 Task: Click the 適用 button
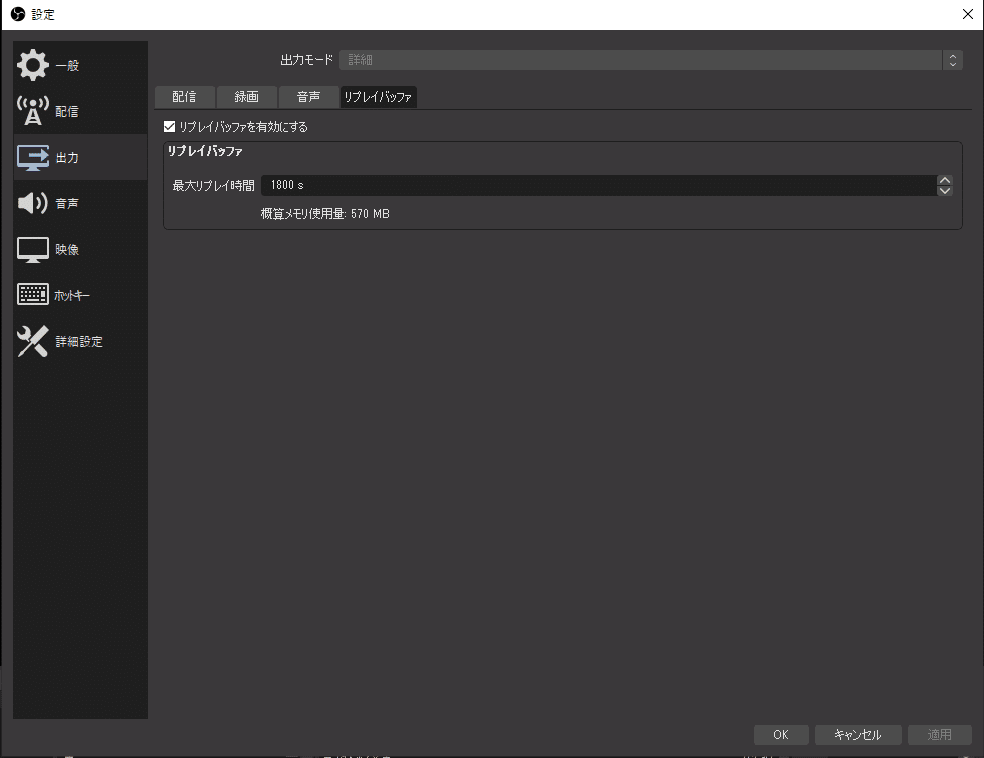coord(939,735)
